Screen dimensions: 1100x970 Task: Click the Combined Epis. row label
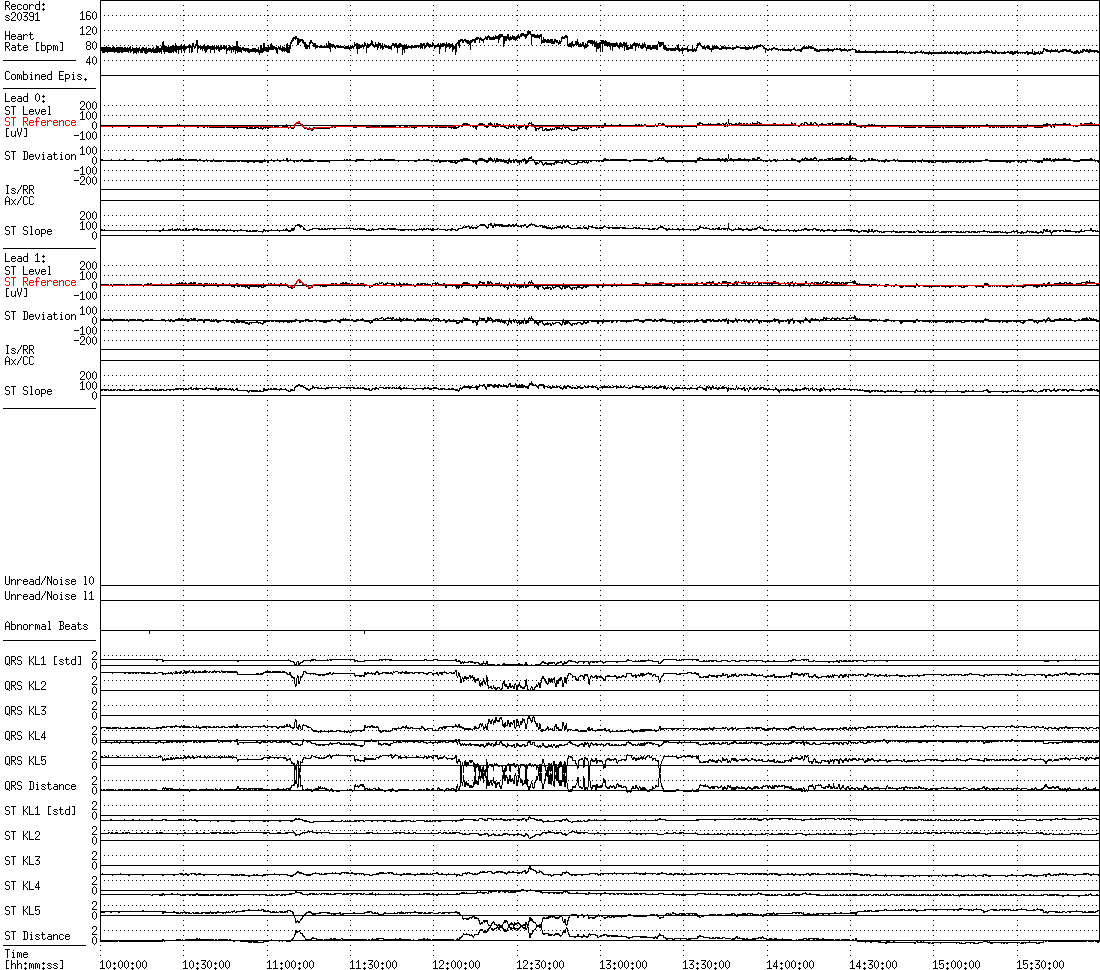pos(45,76)
